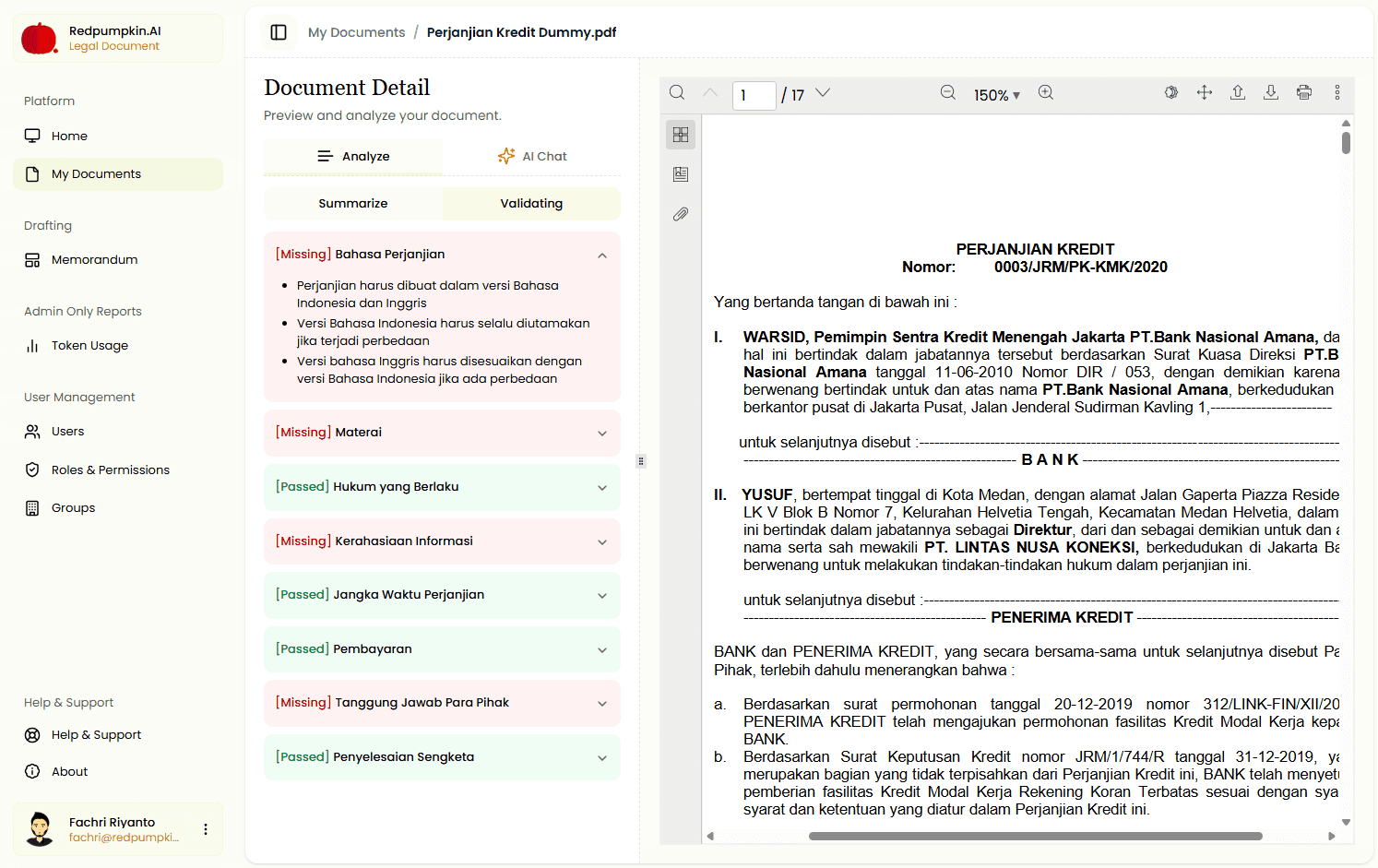Viewport: 1378px width, 868px height.
Task: Activate the pan tool in the viewer
Action: [x=1205, y=92]
